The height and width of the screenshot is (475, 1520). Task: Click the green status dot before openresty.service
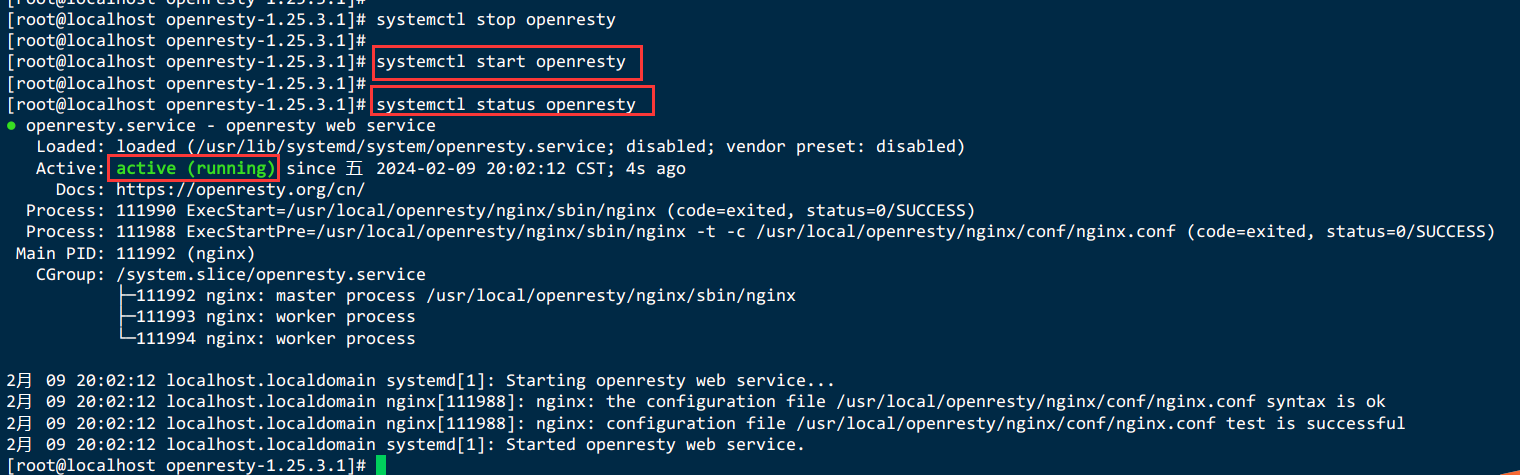tap(11, 127)
